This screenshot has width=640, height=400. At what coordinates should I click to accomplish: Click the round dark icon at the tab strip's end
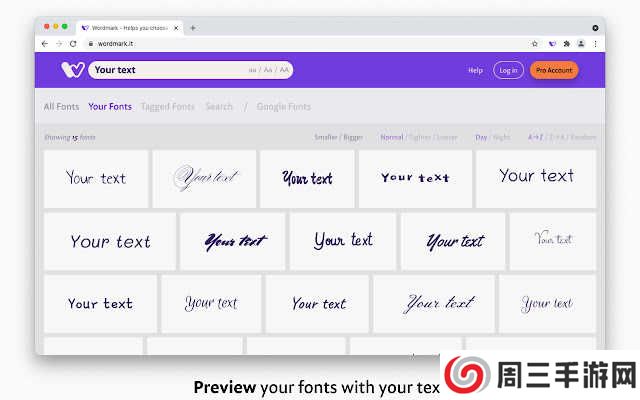pos(595,28)
